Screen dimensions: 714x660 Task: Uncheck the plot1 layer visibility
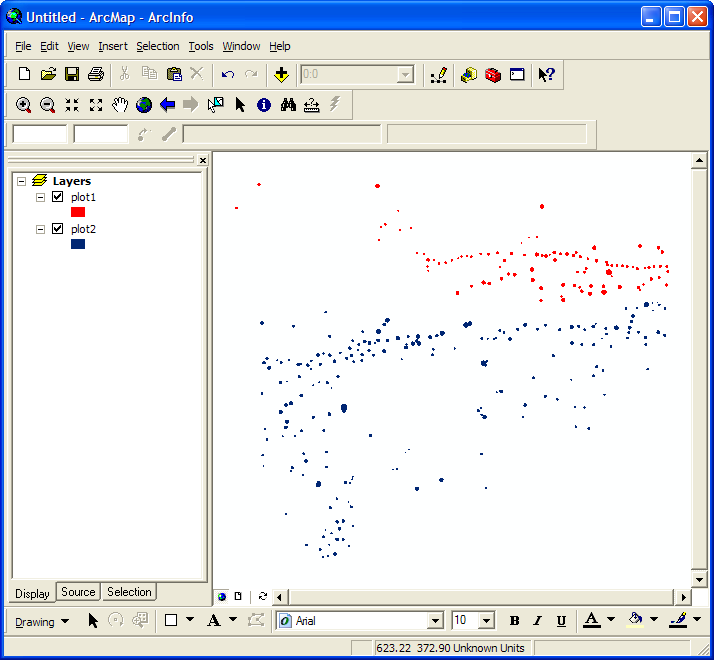[x=57, y=197]
